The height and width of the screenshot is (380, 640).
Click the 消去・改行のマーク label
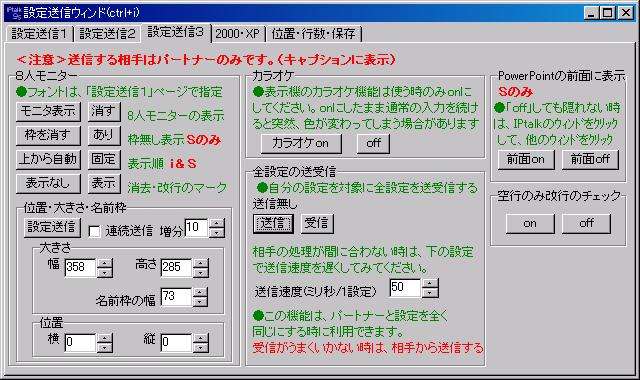pyautogui.click(x=177, y=187)
